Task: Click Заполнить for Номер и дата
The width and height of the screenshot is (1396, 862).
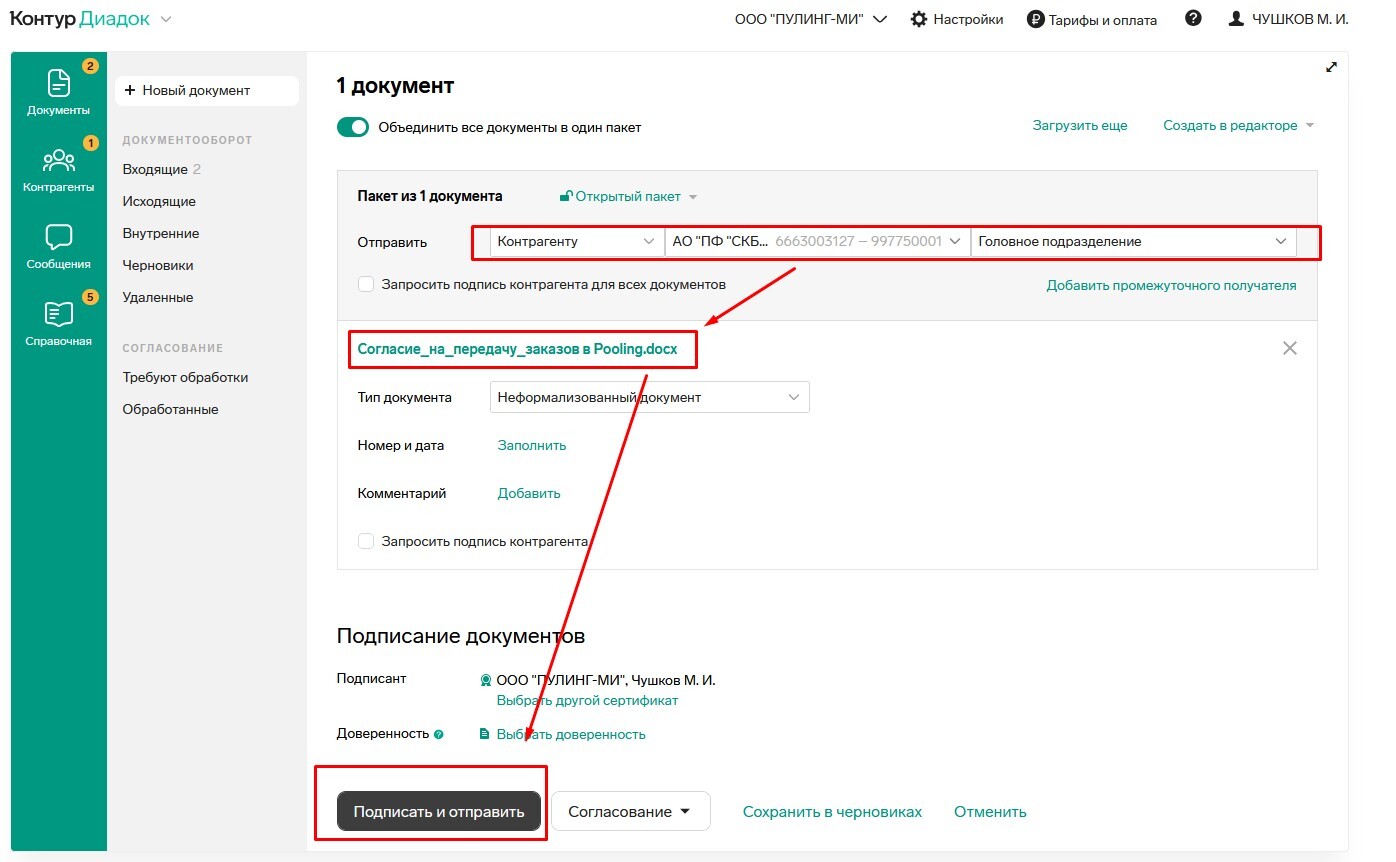Action: pos(532,445)
